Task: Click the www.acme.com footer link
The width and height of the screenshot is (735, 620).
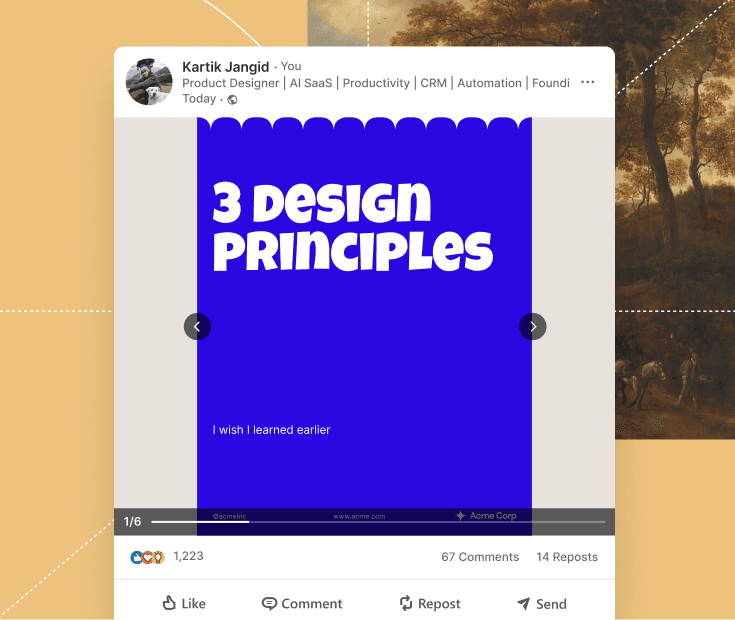Action: [x=360, y=516]
